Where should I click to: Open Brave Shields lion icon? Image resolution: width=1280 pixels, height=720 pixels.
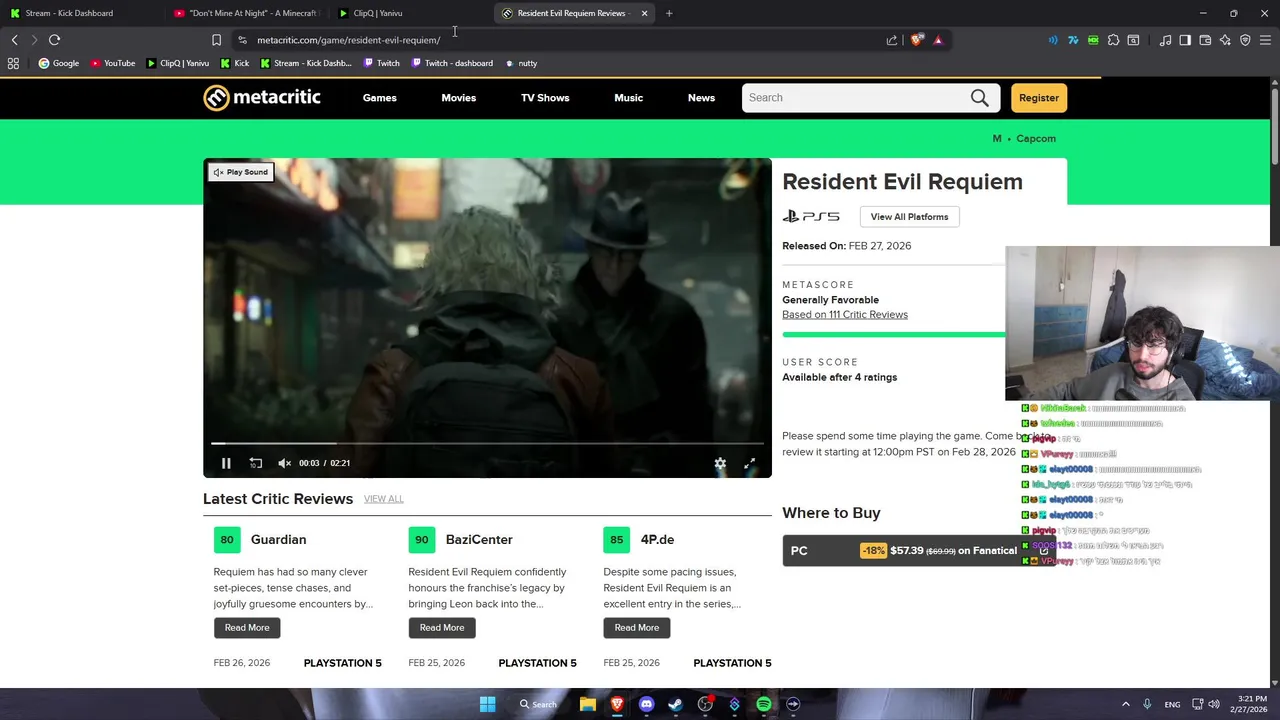pos(916,40)
